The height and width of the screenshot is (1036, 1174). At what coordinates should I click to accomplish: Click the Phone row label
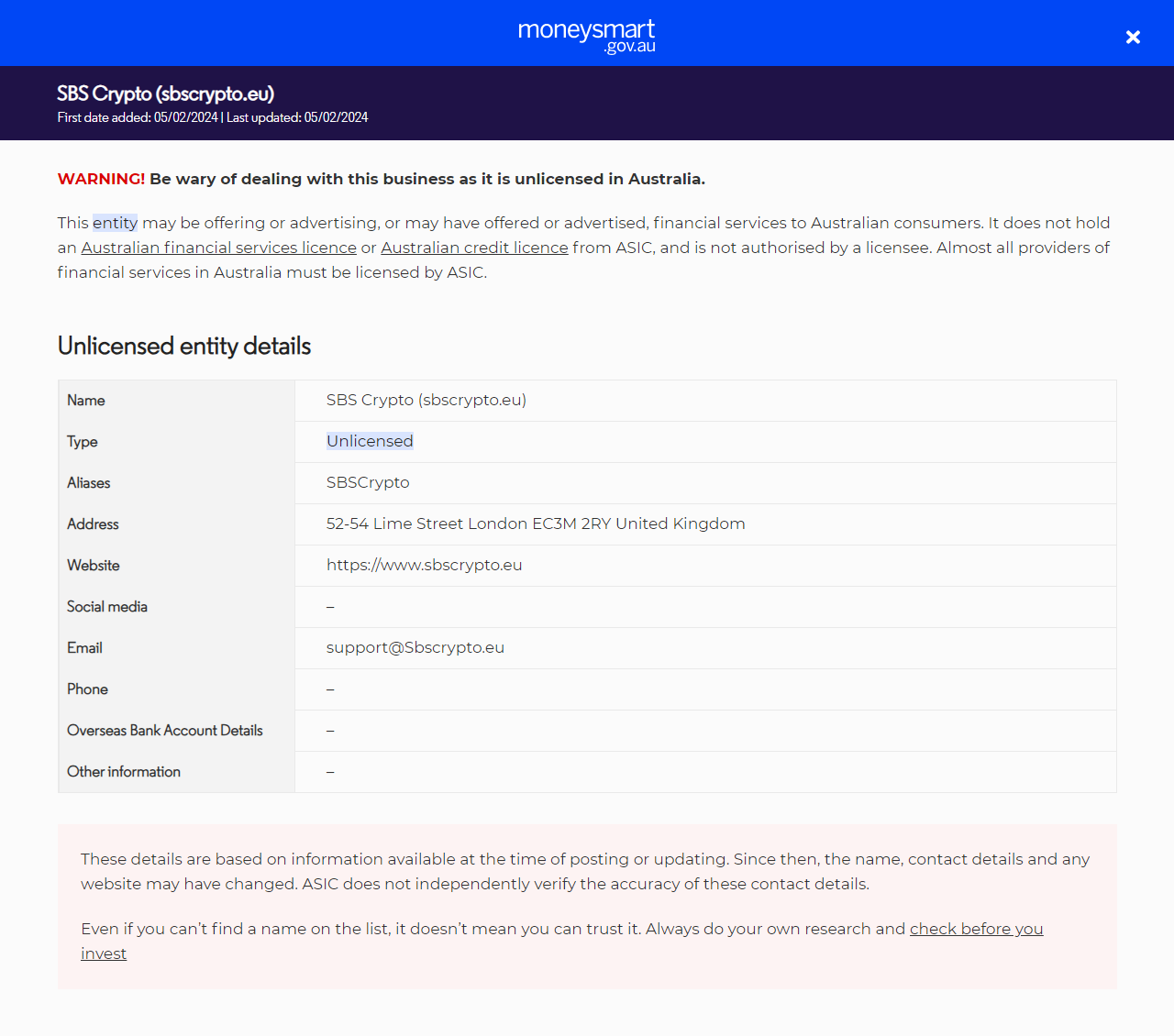[x=87, y=689]
